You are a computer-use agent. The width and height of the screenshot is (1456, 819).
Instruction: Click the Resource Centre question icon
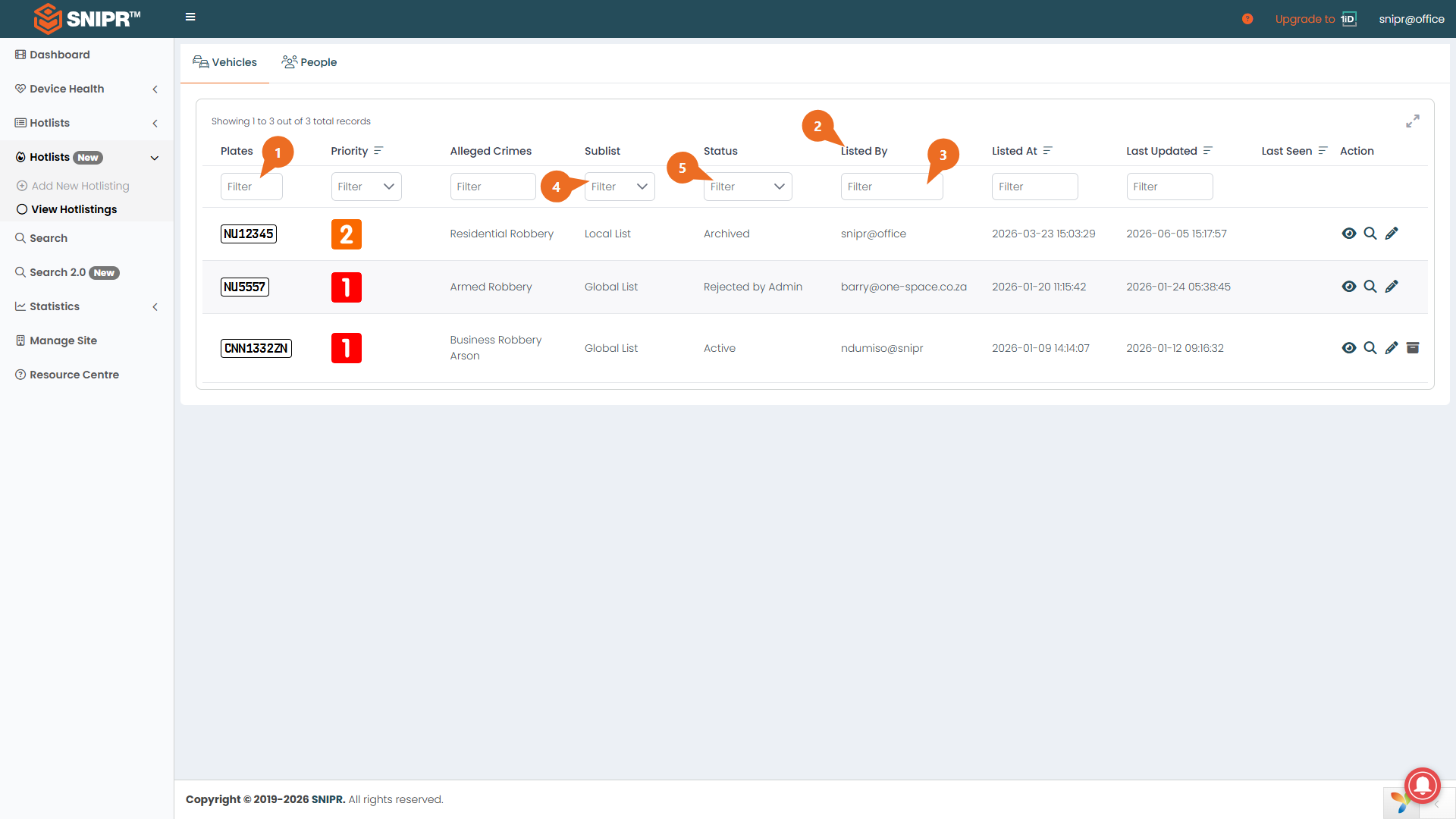[20, 375]
